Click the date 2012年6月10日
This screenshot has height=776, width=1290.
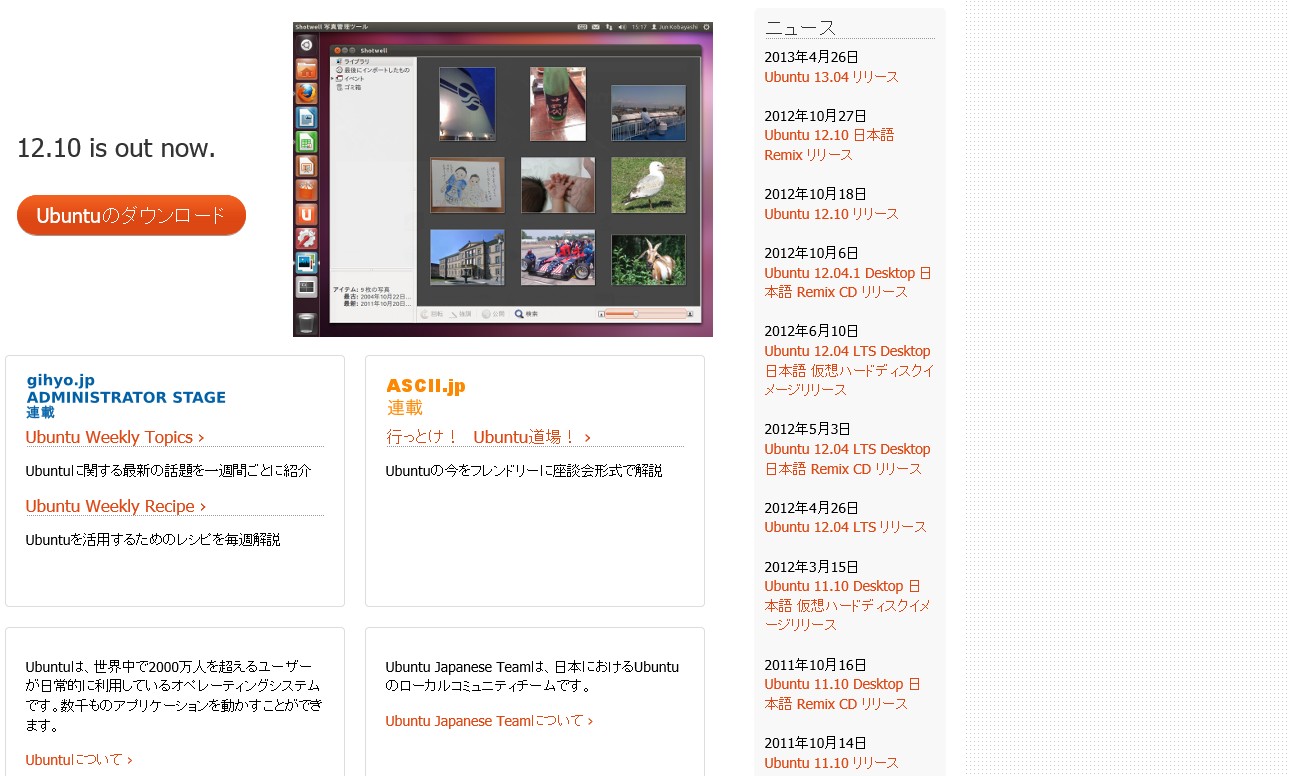[x=811, y=331]
